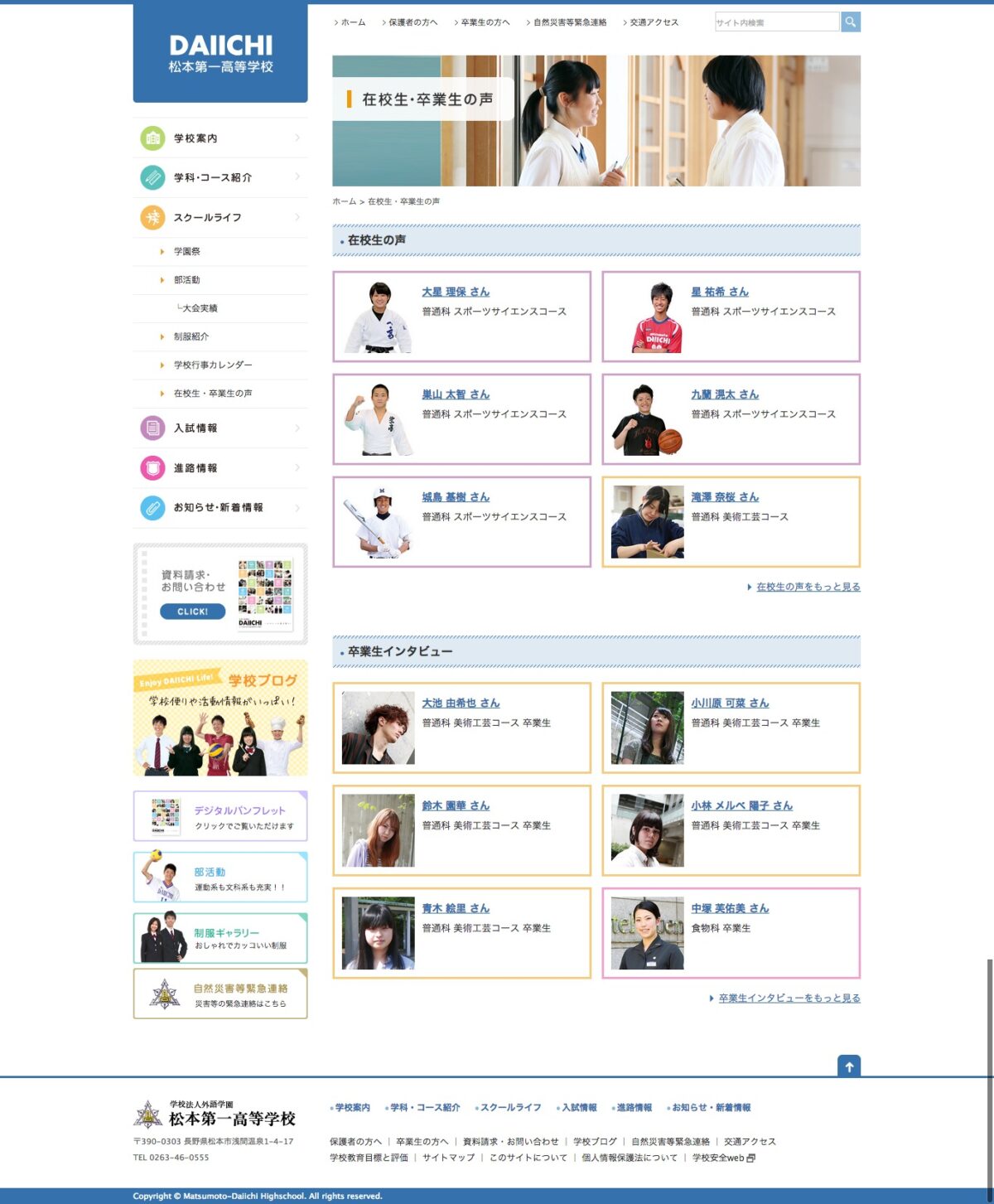Image resolution: width=994 pixels, height=1204 pixels.
Task: Click the pink 進路情報 icon
Action: pyautogui.click(x=152, y=468)
